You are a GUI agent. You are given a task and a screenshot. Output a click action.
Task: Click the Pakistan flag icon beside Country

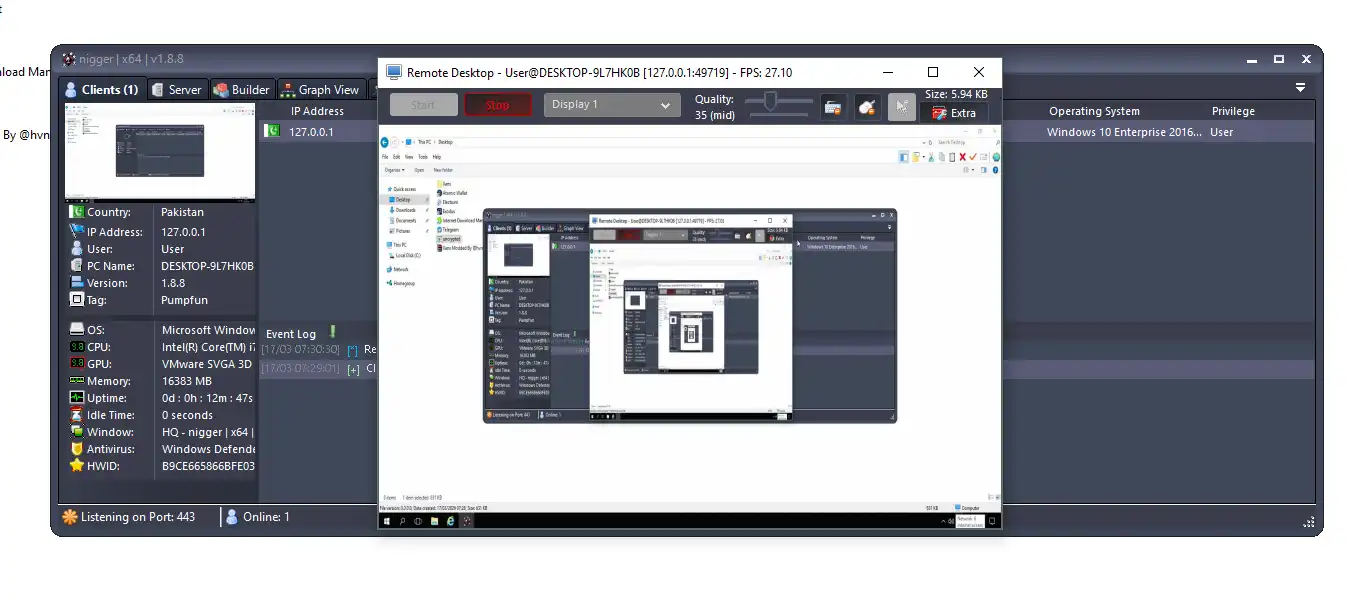tap(76, 212)
